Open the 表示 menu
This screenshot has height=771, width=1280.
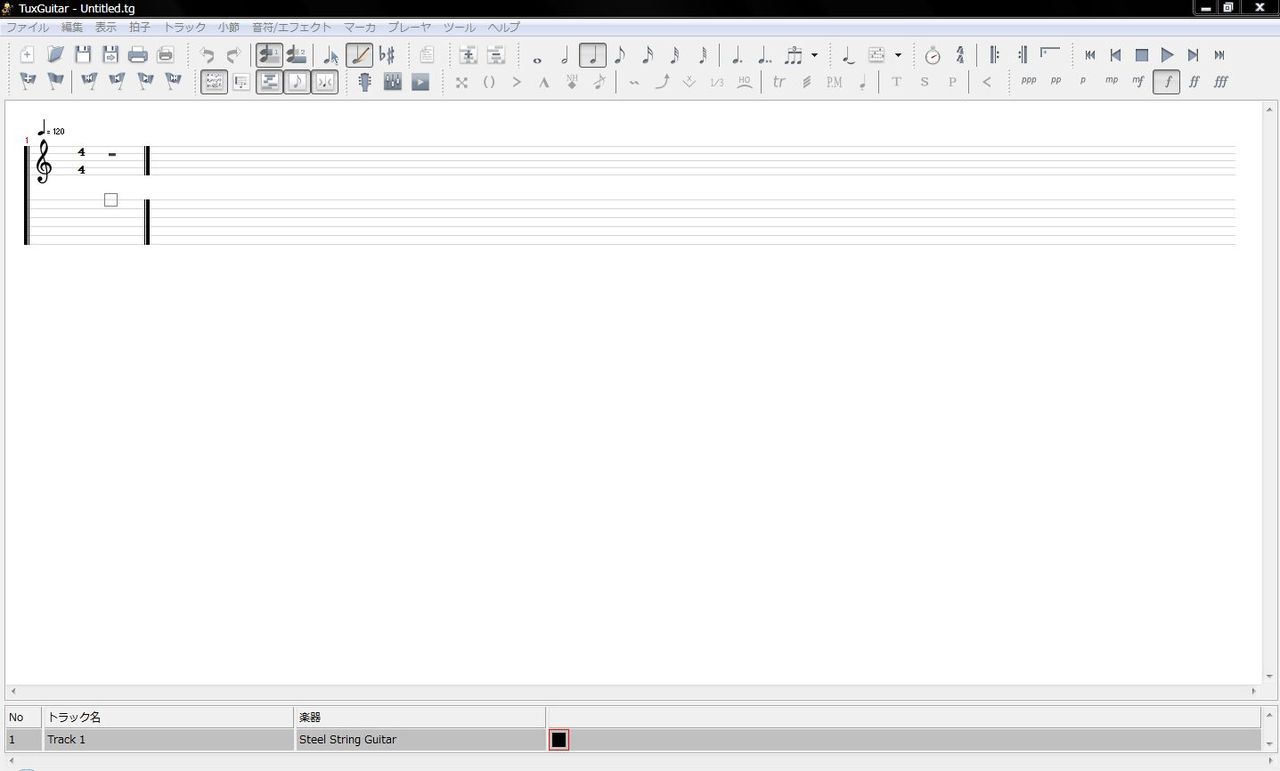pos(106,27)
